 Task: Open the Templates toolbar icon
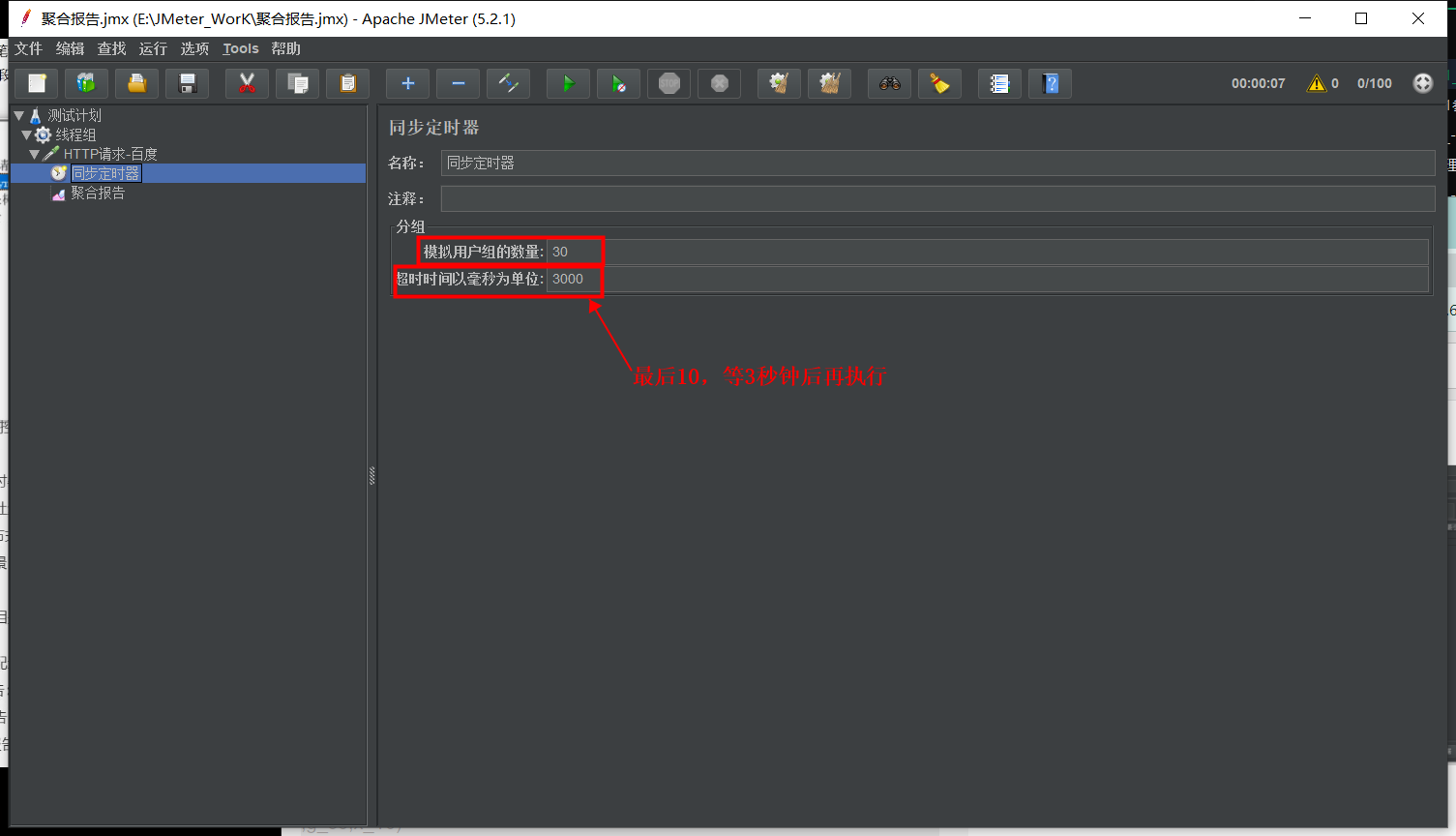point(87,83)
